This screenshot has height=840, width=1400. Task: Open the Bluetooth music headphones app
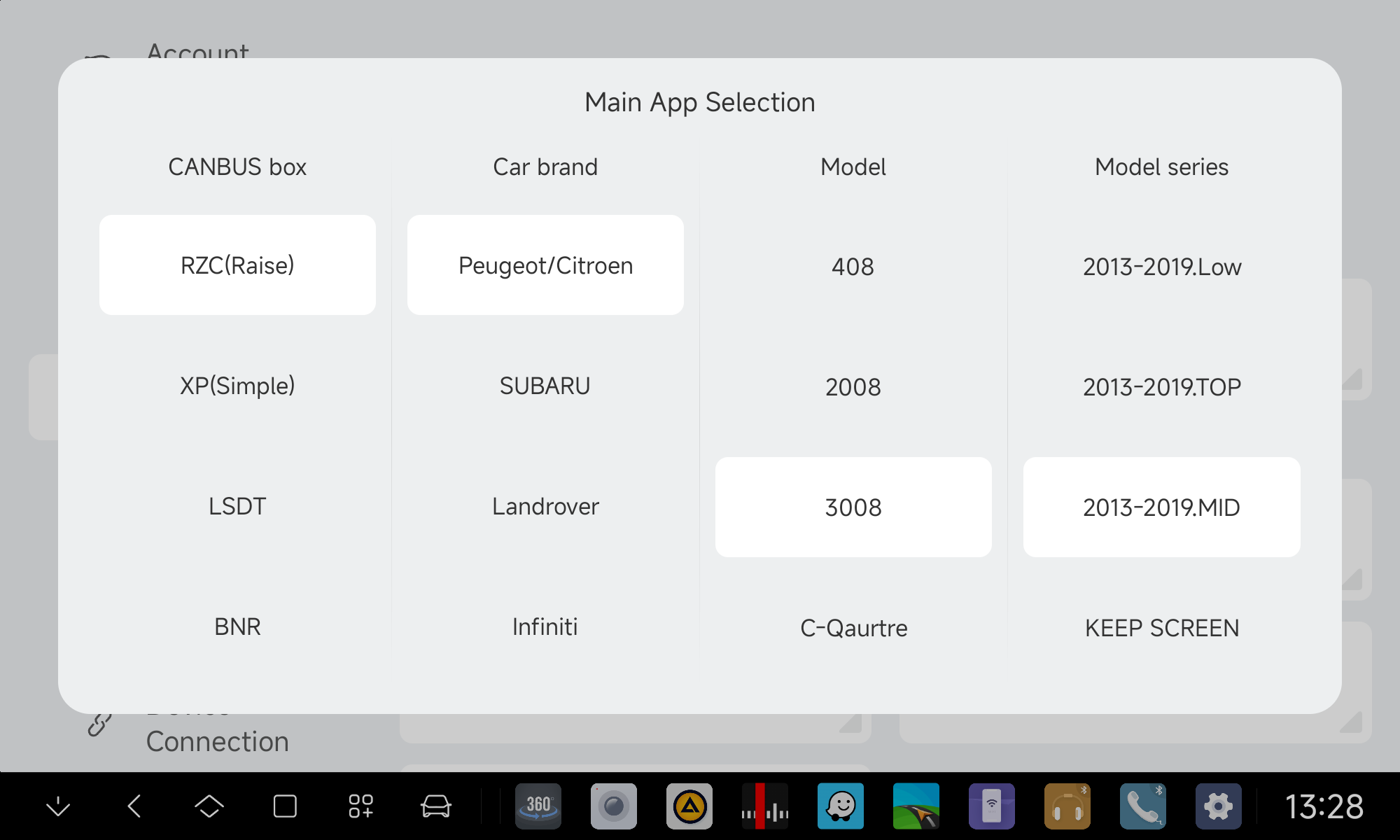tap(1067, 806)
